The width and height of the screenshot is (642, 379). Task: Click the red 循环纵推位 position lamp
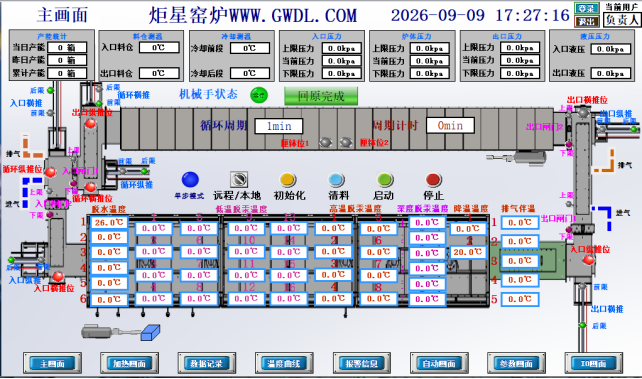pyautogui.click(x=50, y=172)
